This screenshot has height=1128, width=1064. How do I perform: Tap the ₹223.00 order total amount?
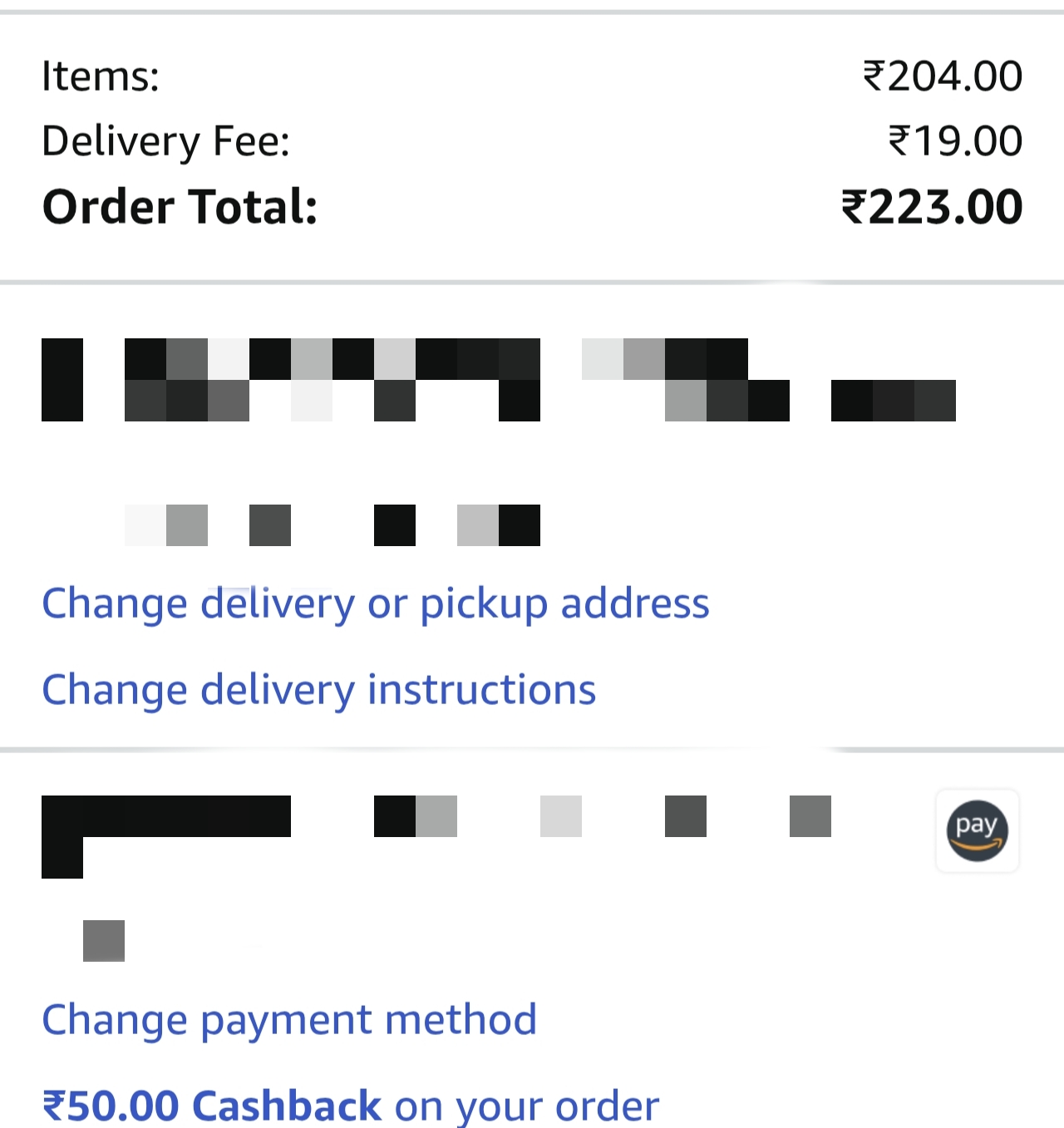(x=932, y=207)
